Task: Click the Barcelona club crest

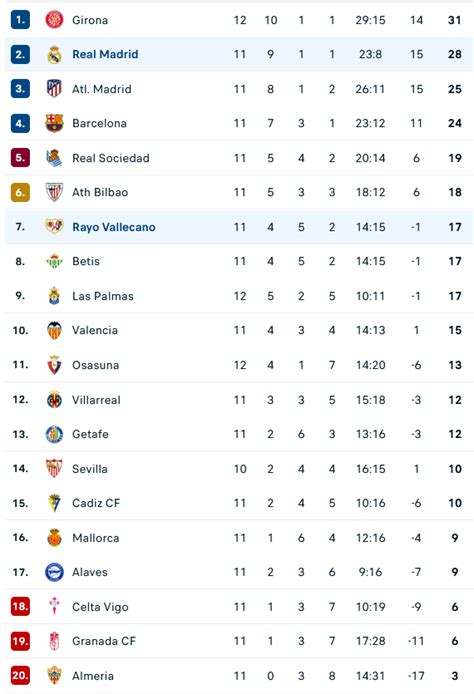Action: [54, 123]
